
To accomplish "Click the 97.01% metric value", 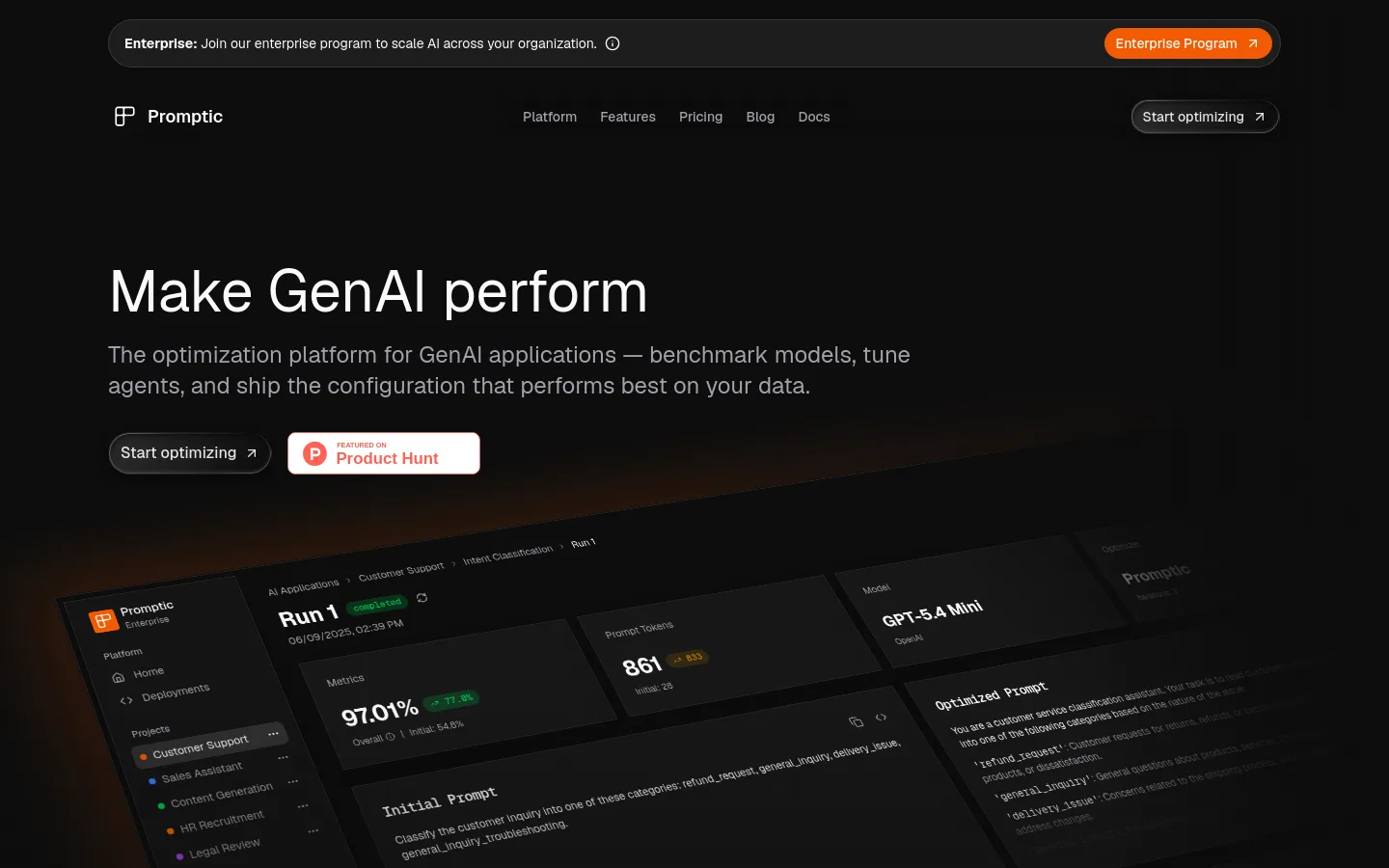I will pyautogui.click(x=380, y=712).
